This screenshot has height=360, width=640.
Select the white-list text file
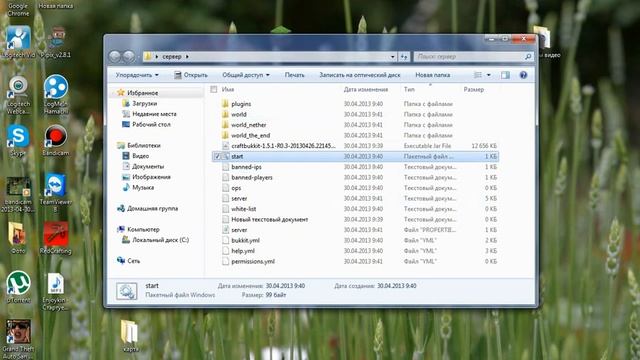click(243, 209)
